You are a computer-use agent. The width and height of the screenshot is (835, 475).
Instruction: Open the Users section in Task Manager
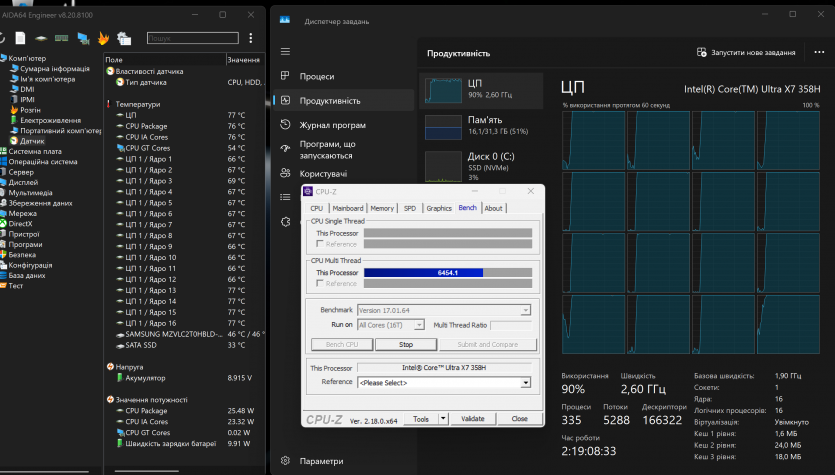point(322,173)
